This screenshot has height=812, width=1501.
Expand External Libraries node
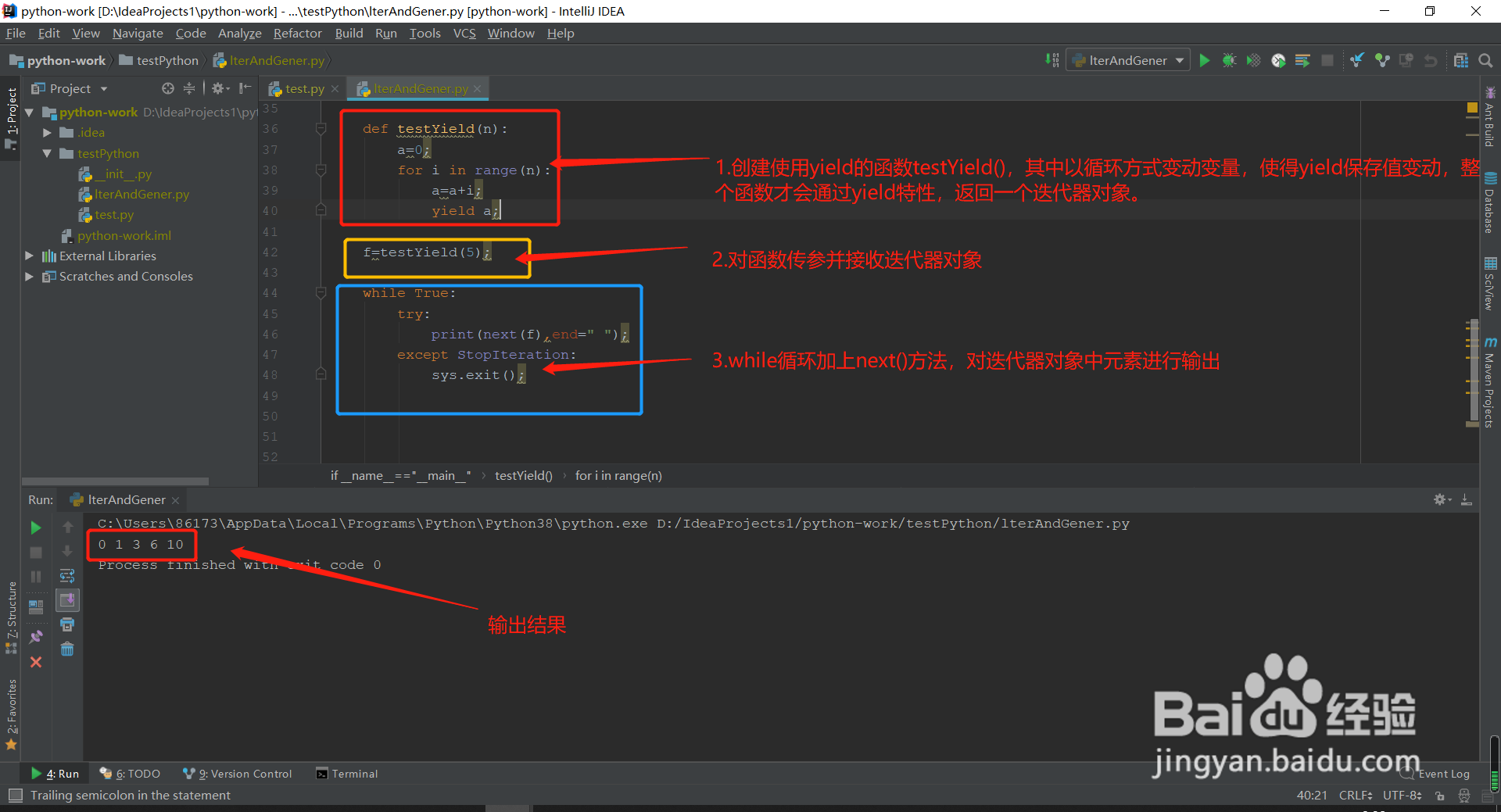click(x=29, y=256)
